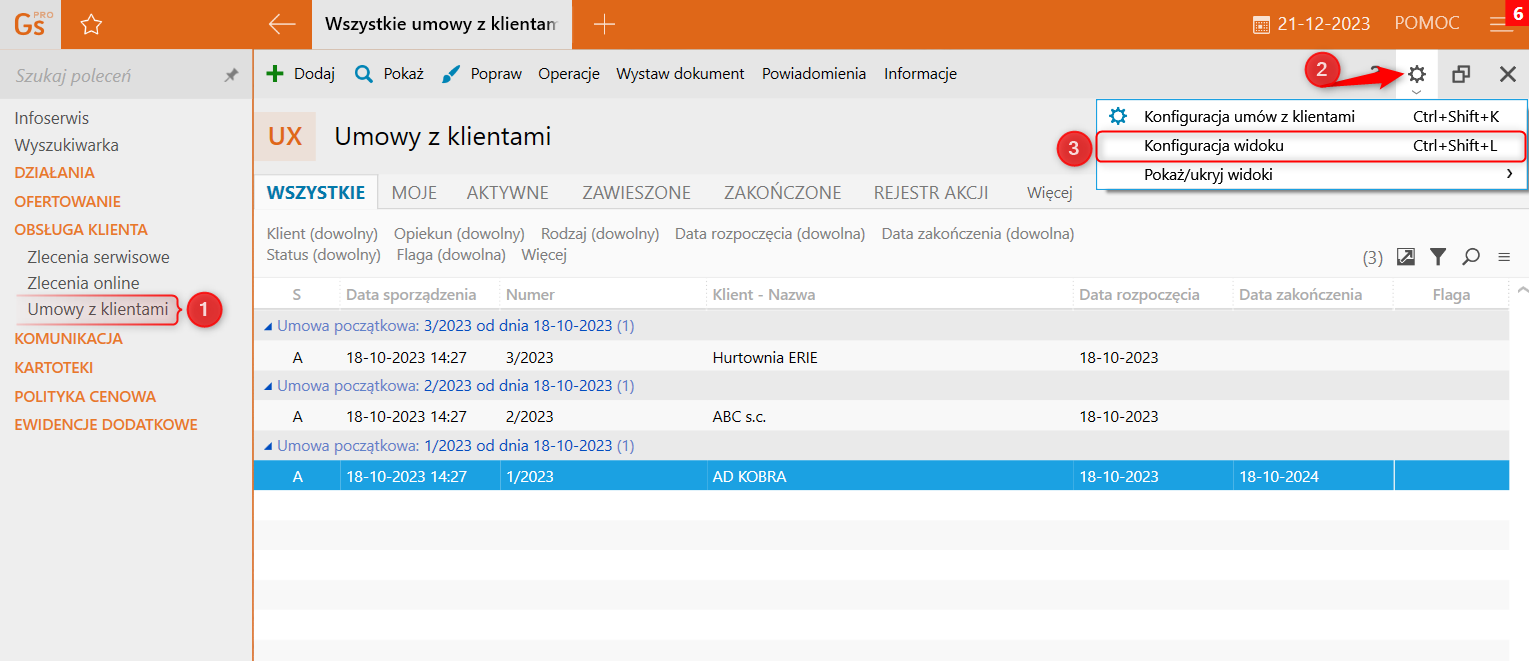Click Pokaż in the toolbar
The height and width of the screenshot is (661, 1529).
[x=389, y=74]
